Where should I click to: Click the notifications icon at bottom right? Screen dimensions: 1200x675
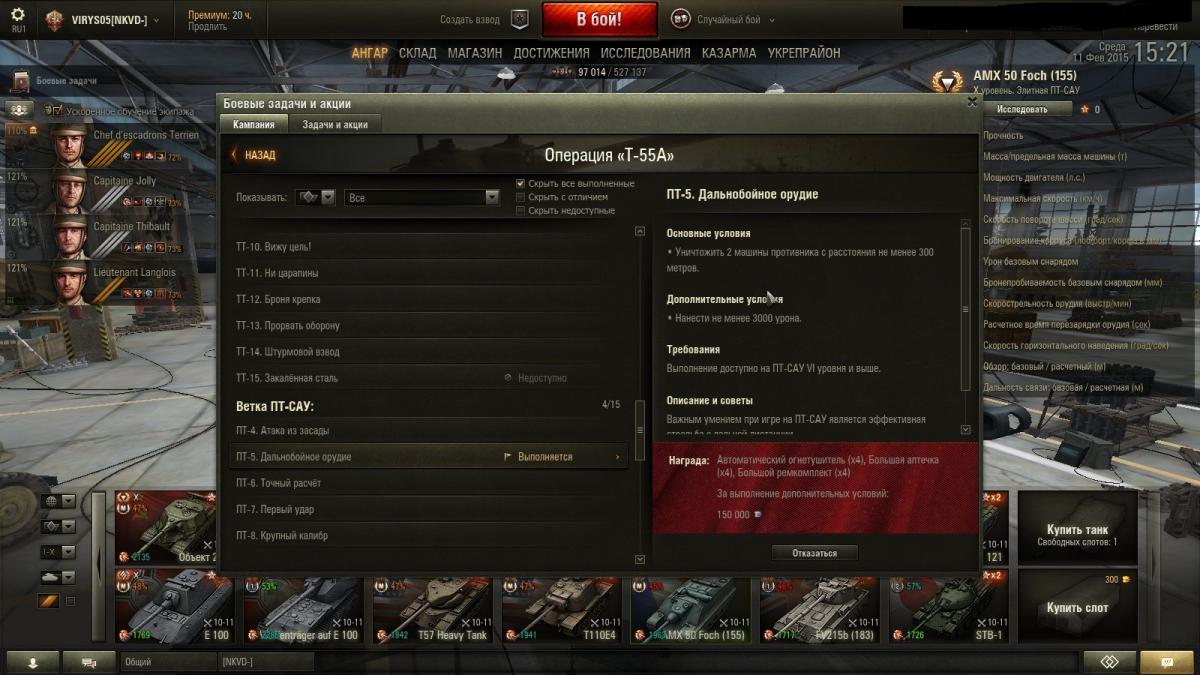[1165, 662]
